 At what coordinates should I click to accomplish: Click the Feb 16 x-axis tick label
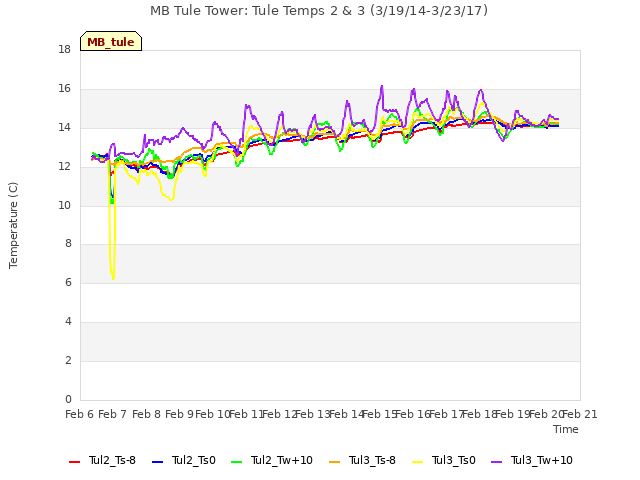(413, 414)
